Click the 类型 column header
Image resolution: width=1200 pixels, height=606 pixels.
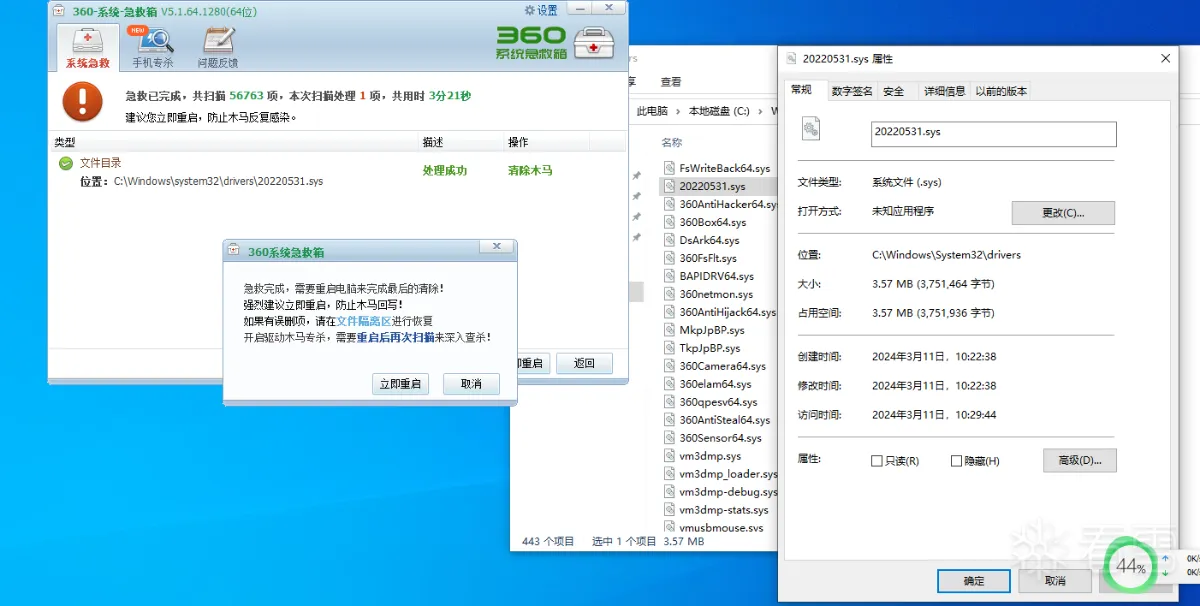[x=65, y=142]
